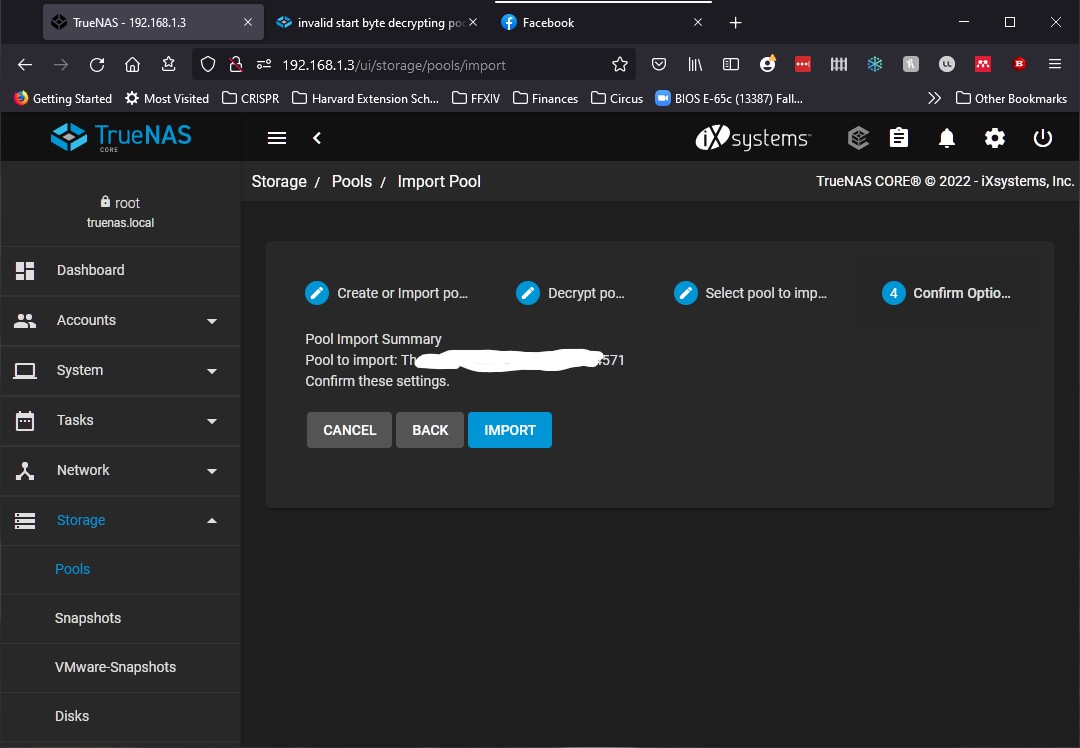The width and height of the screenshot is (1080, 748).
Task: Switch to the invalid start byte tab
Action: [375, 23]
